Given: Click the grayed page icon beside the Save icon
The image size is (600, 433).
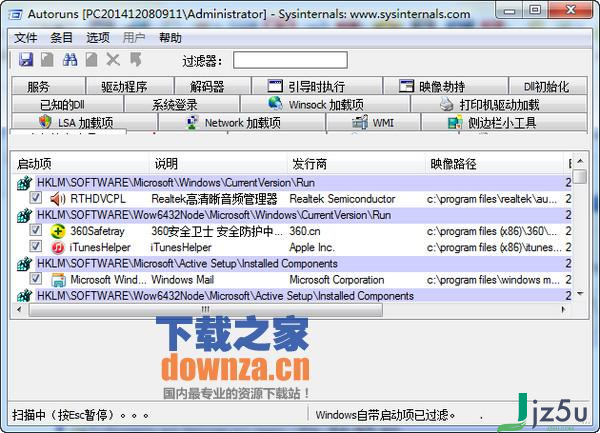Looking at the screenshot, I should 47,60.
